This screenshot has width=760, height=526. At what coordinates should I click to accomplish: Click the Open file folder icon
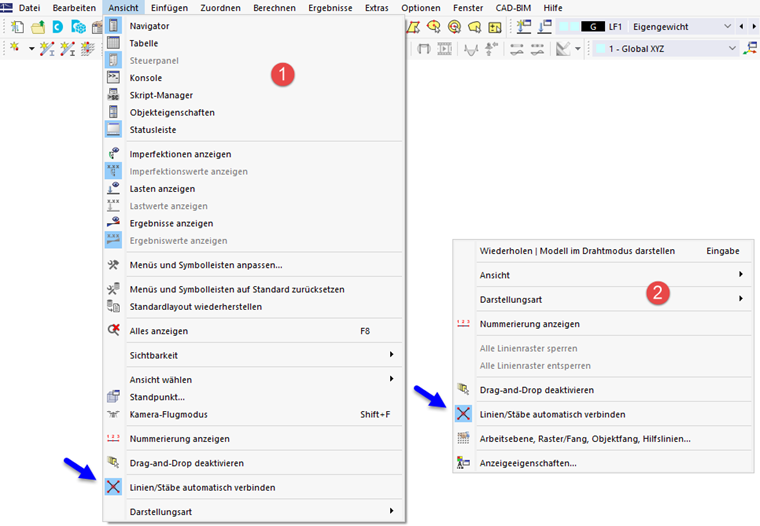[x=38, y=27]
